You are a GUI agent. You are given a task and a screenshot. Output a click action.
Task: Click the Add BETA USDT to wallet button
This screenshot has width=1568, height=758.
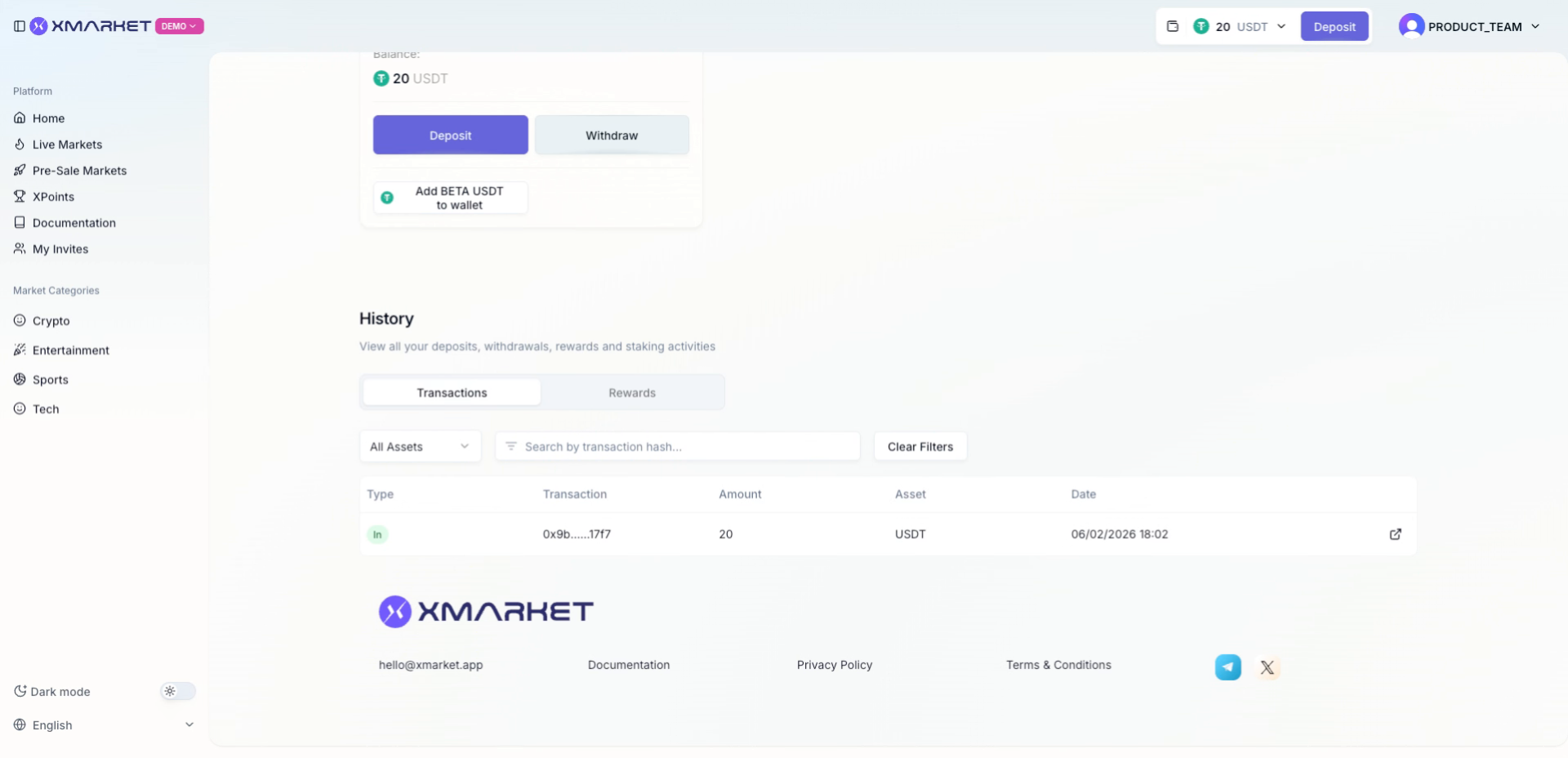pos(450,198)
